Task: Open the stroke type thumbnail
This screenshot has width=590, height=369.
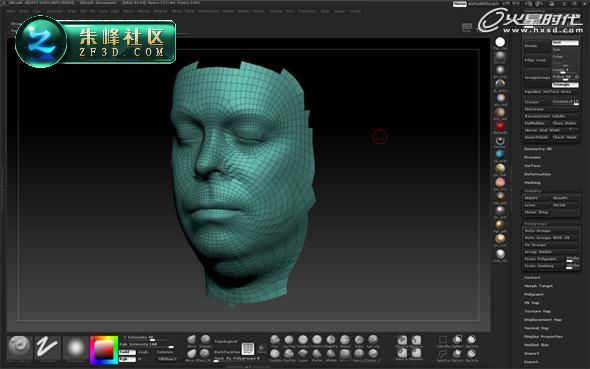Action: (47, 348)
